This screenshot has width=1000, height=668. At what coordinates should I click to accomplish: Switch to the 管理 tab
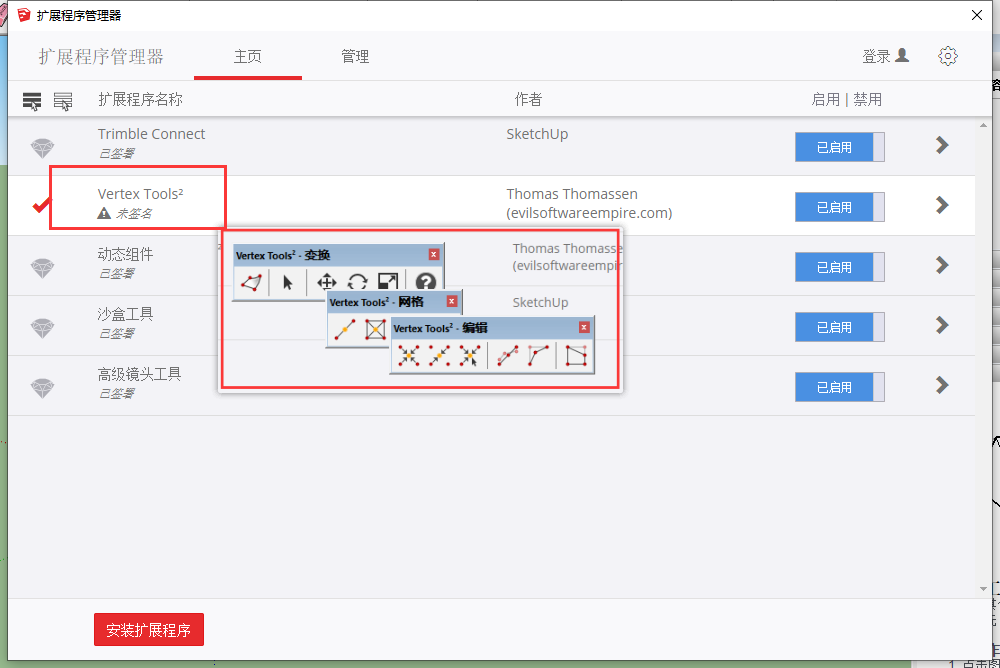click(x=355, y=57)
